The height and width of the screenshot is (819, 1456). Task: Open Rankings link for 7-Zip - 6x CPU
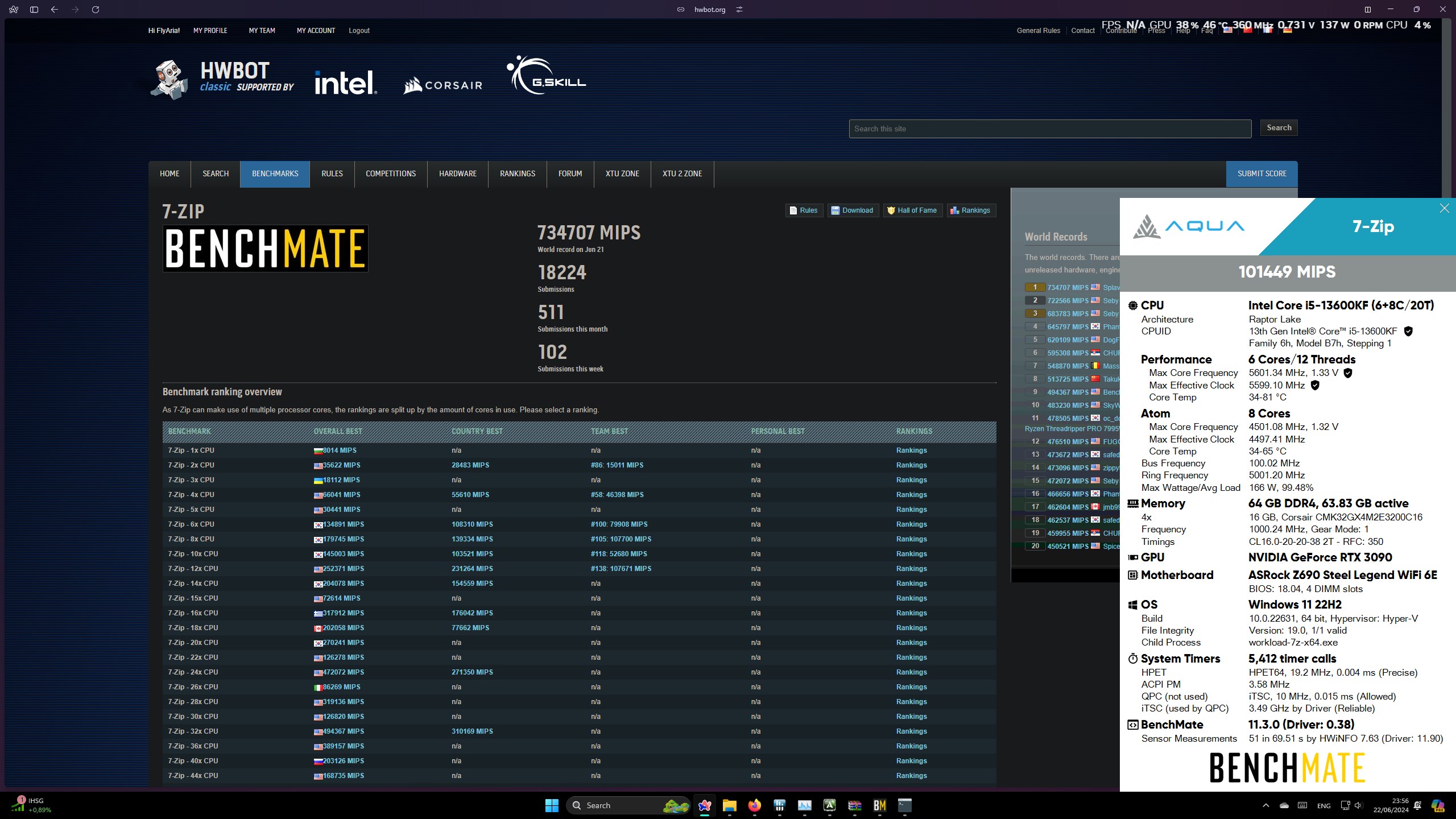[x=911, y=524]
